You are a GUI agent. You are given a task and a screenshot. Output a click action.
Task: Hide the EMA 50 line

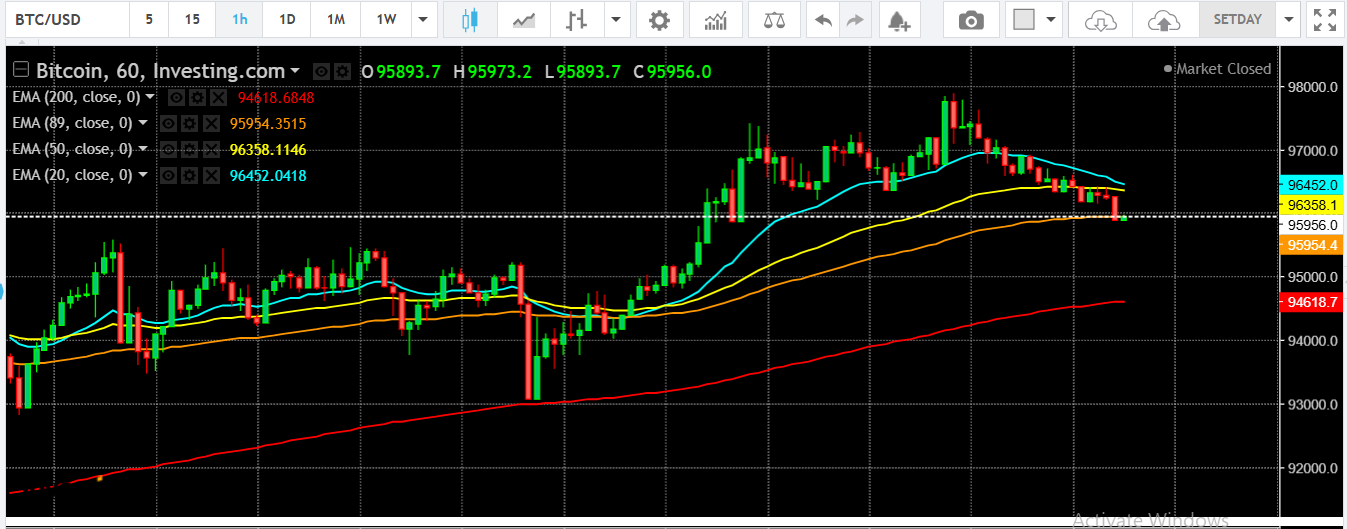pyautogui.click(x=168, y=149)
